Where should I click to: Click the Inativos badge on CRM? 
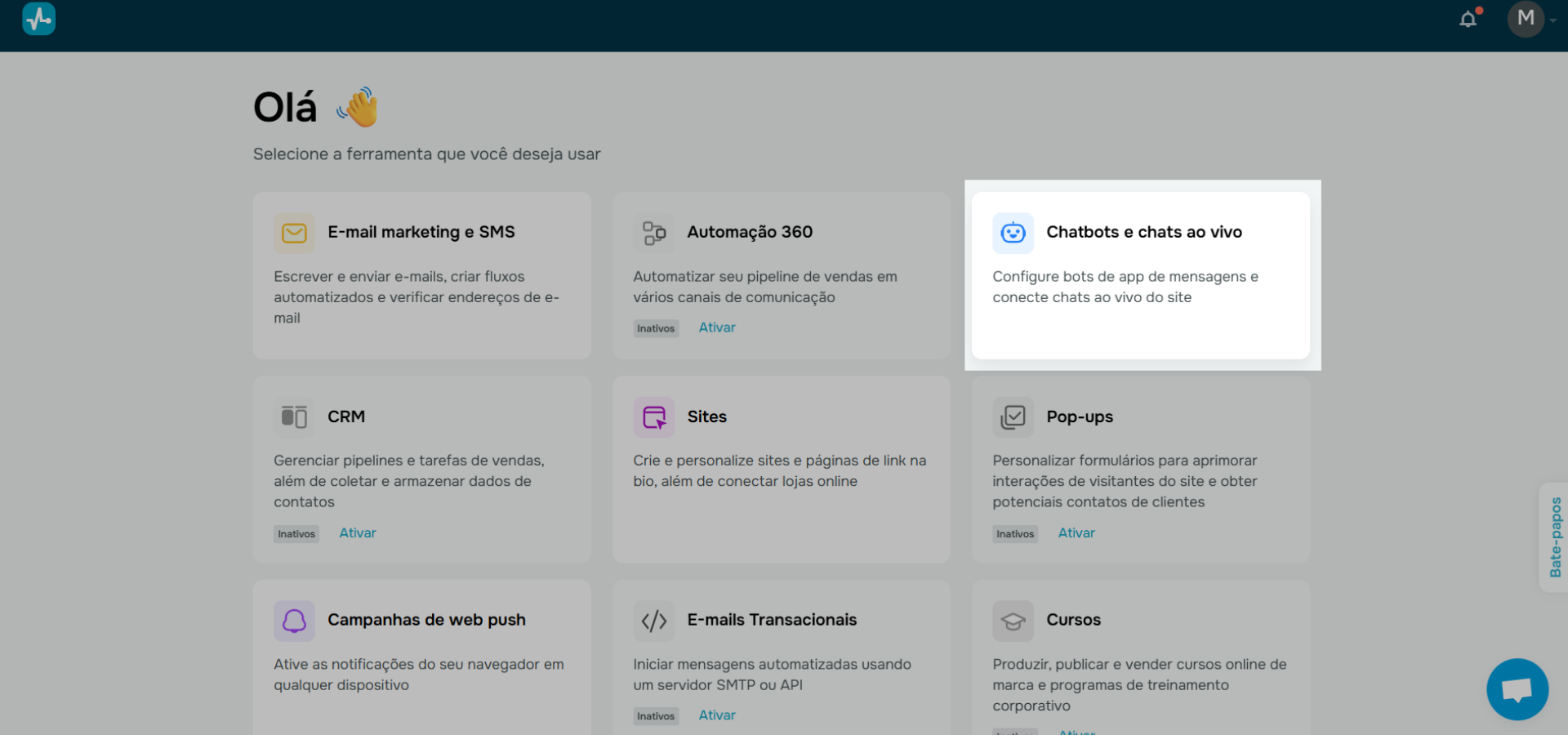click(x=296, y=533)
